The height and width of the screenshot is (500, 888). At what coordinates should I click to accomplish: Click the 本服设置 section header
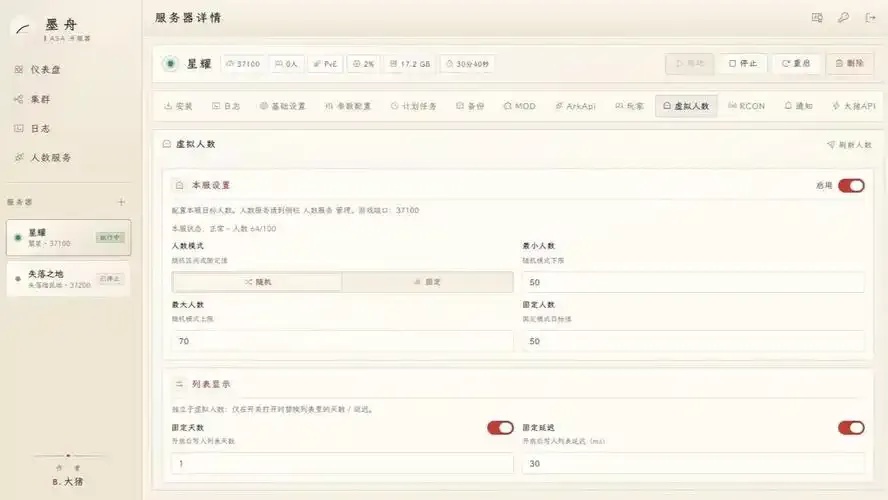(x=211, y=185)
